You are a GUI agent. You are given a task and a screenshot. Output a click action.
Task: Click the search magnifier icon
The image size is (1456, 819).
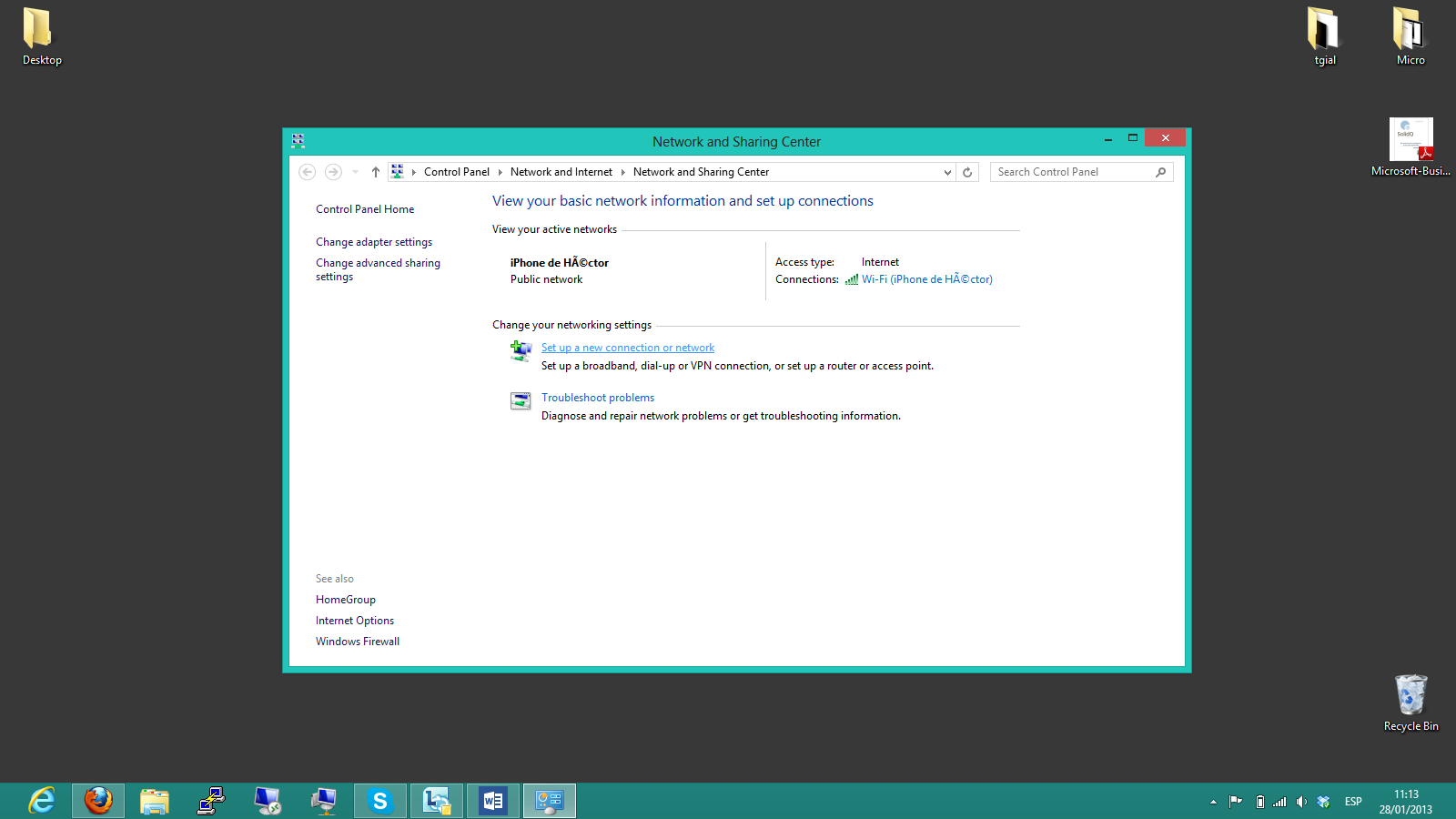pyautogui.click(x=1160, y=172)
